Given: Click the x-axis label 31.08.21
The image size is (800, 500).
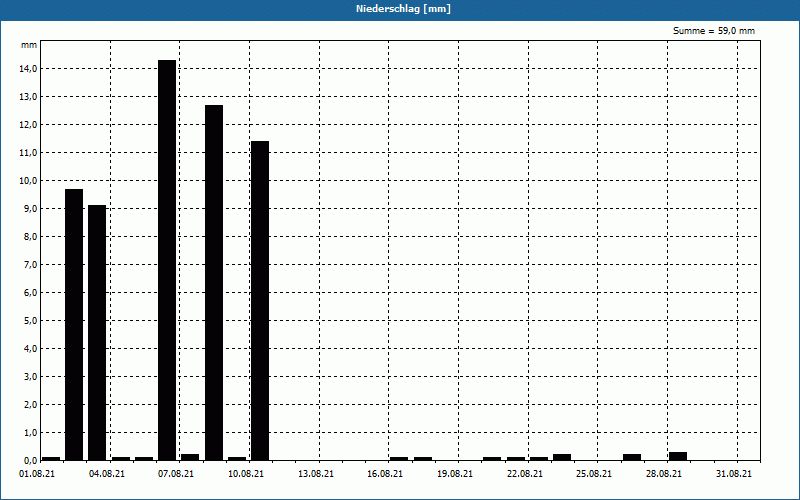Looking at the screenshot, I should coord(734,474).
